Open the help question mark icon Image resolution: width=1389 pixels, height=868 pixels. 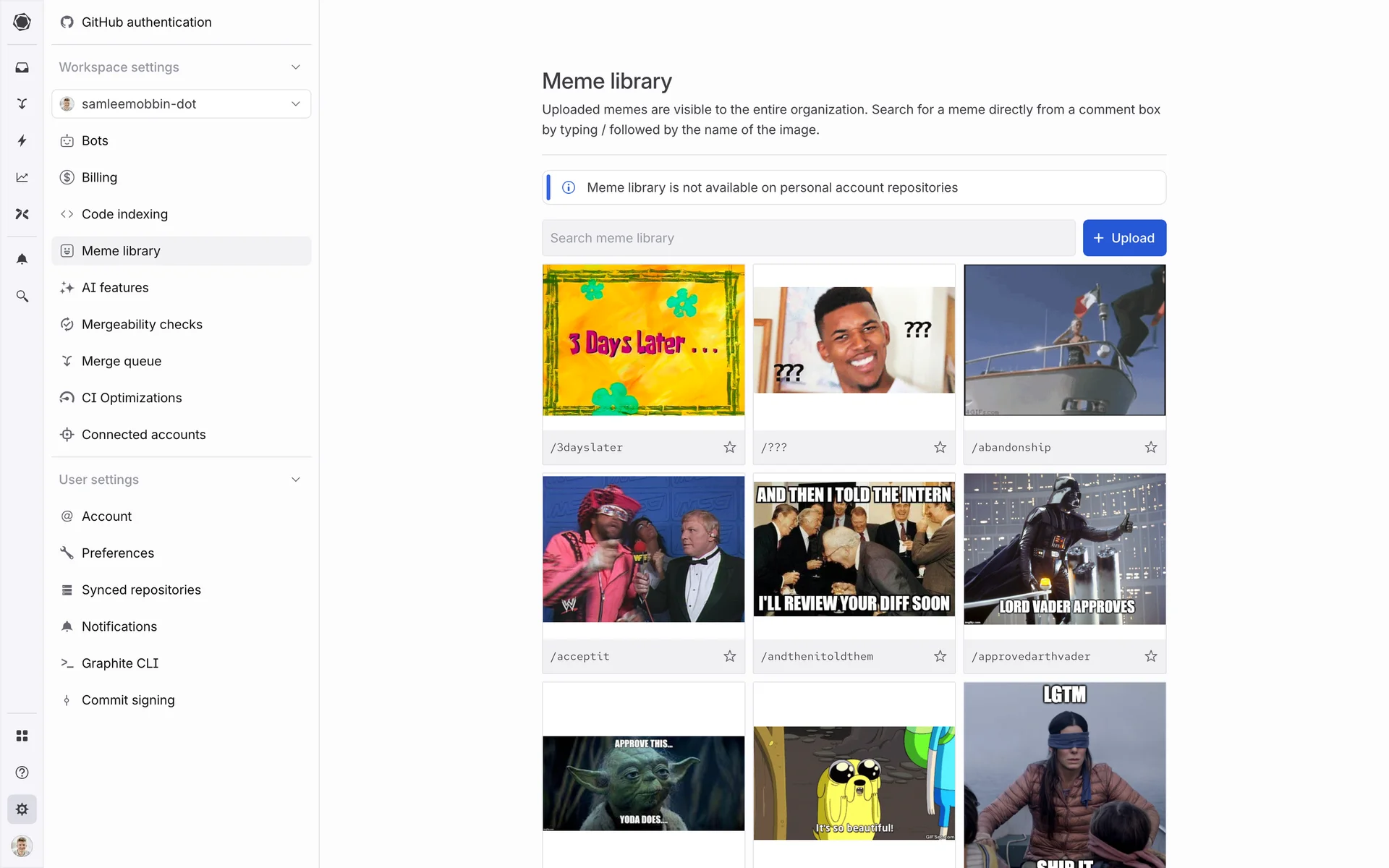click(22, 773)
